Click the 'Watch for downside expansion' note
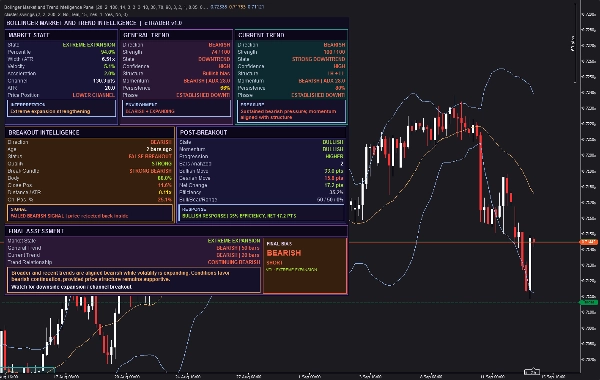The height and width of the screenshot is (380, 600). (72, 287)
